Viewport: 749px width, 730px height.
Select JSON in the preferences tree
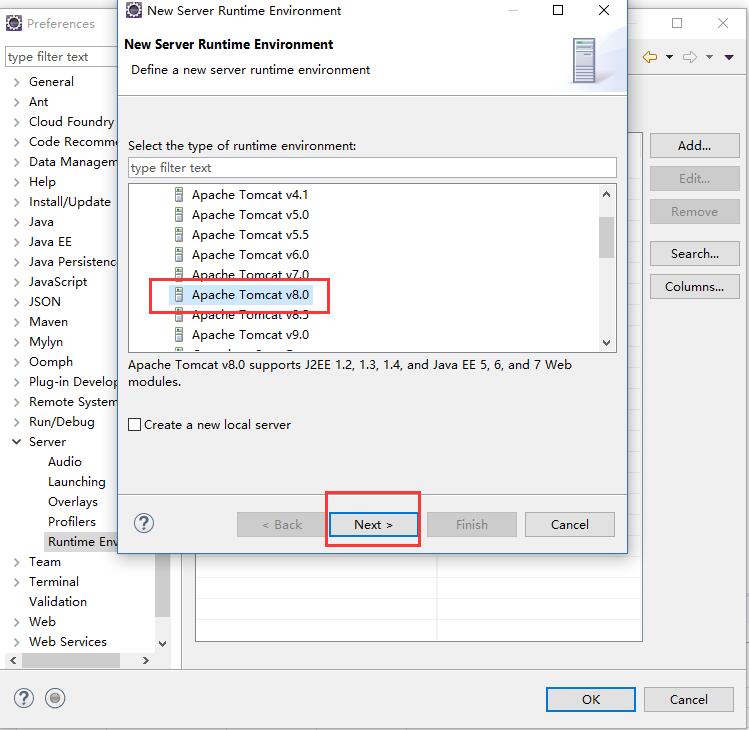[44, 302]
